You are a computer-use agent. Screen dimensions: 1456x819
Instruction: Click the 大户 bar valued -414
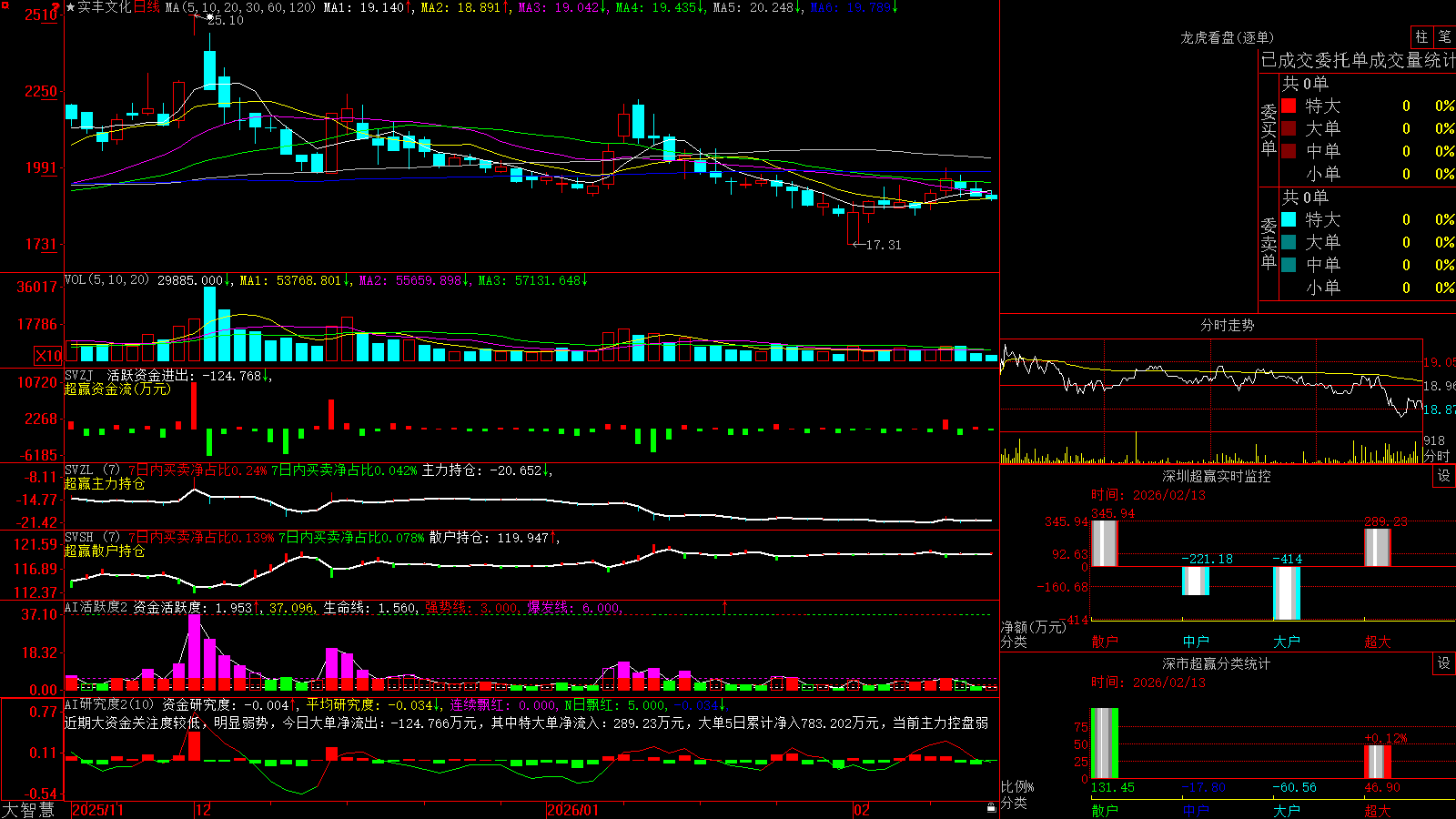coord(1287,593)
